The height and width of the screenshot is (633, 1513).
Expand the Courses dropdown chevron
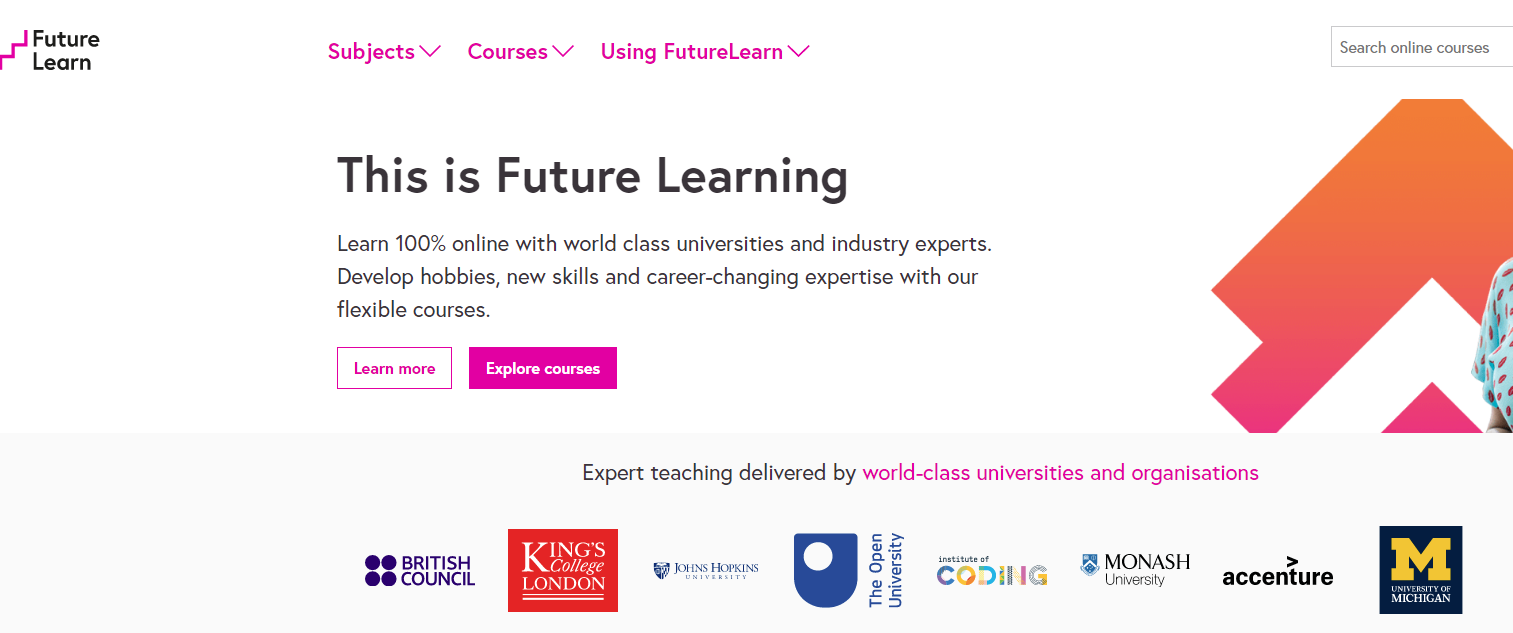click(x=563, y=51)
